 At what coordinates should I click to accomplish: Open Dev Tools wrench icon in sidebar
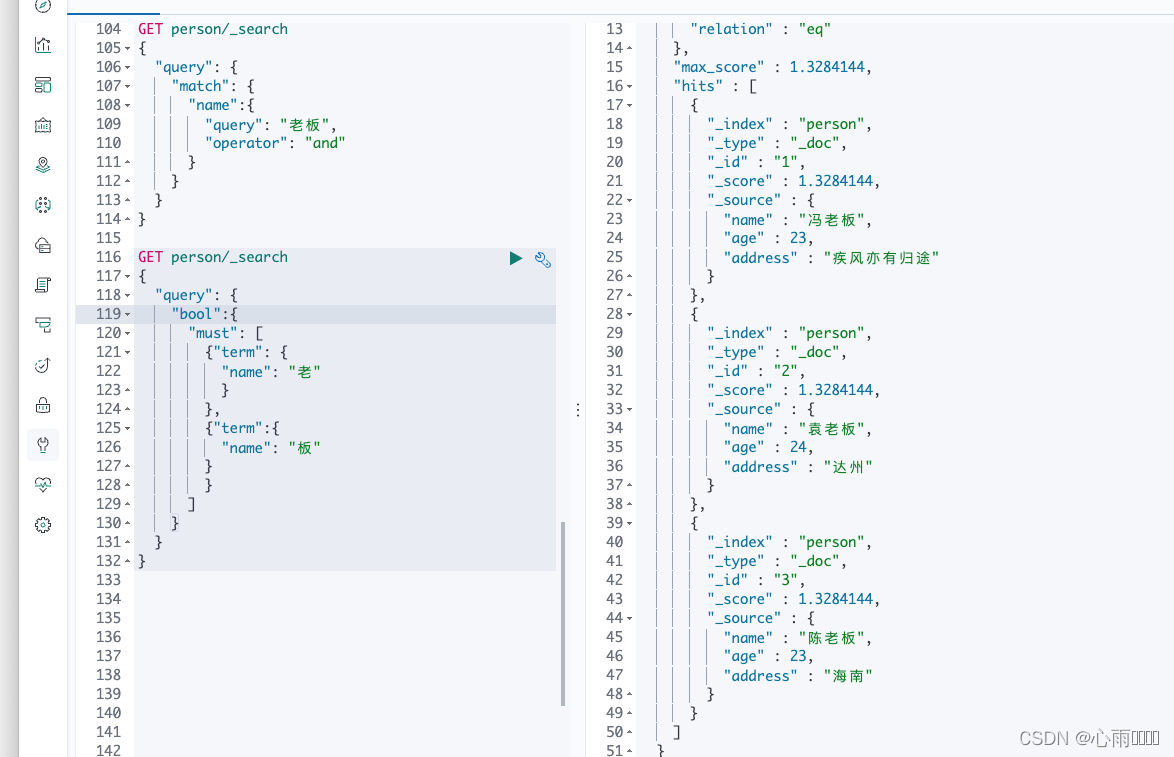coord(43,445)
